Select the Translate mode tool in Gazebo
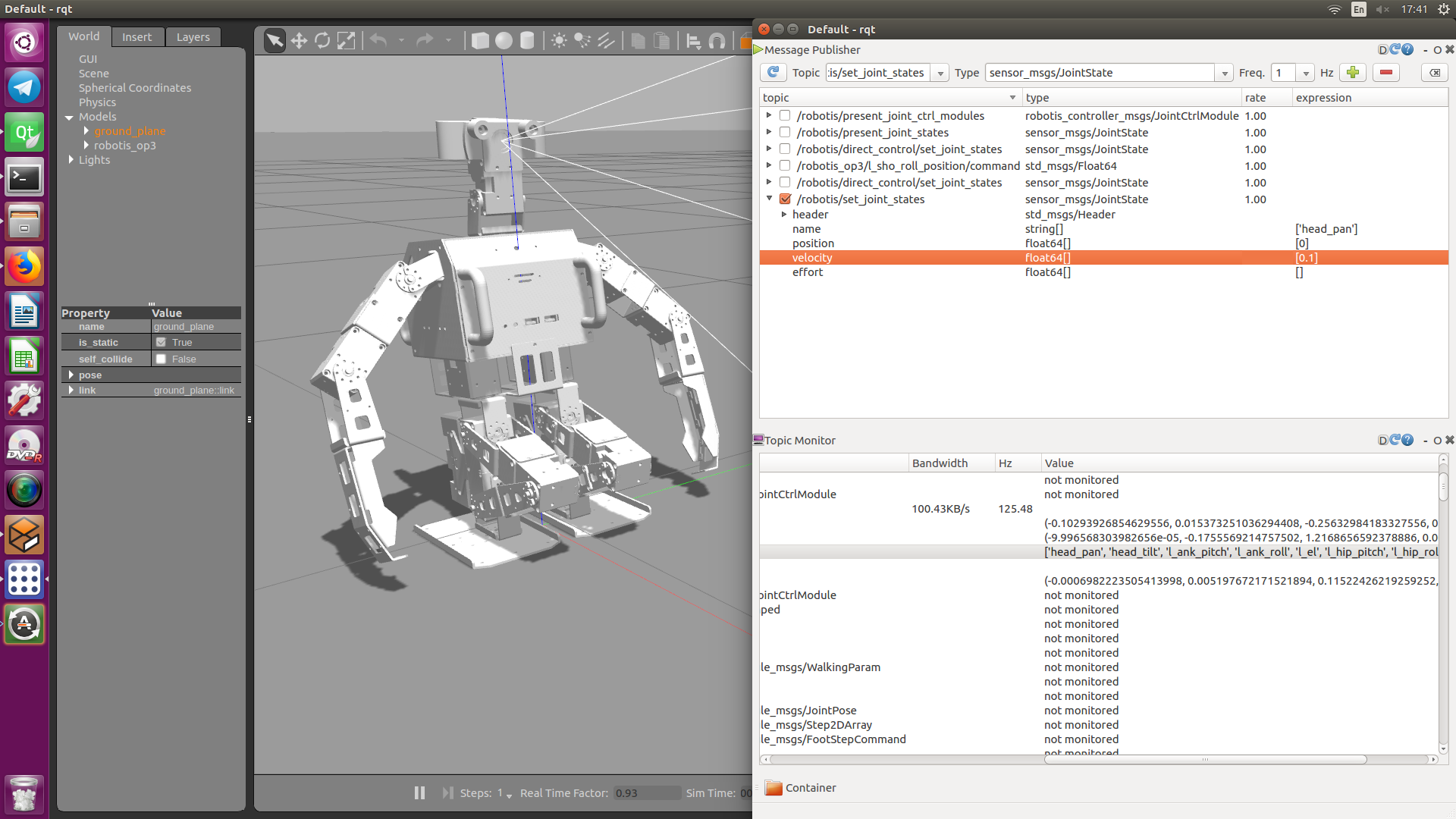Image resolution: width=1456 pixels, height=819 pixels. click(300, 40)
